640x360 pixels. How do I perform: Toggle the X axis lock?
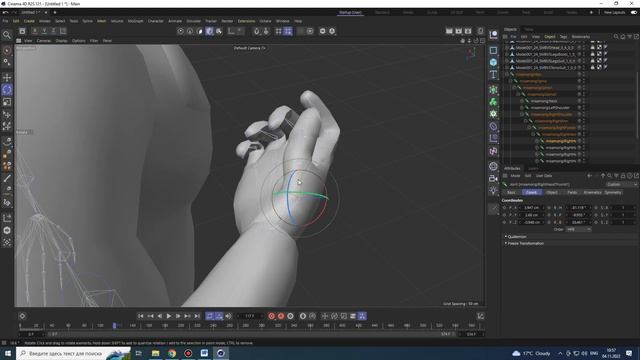[35, 31]
